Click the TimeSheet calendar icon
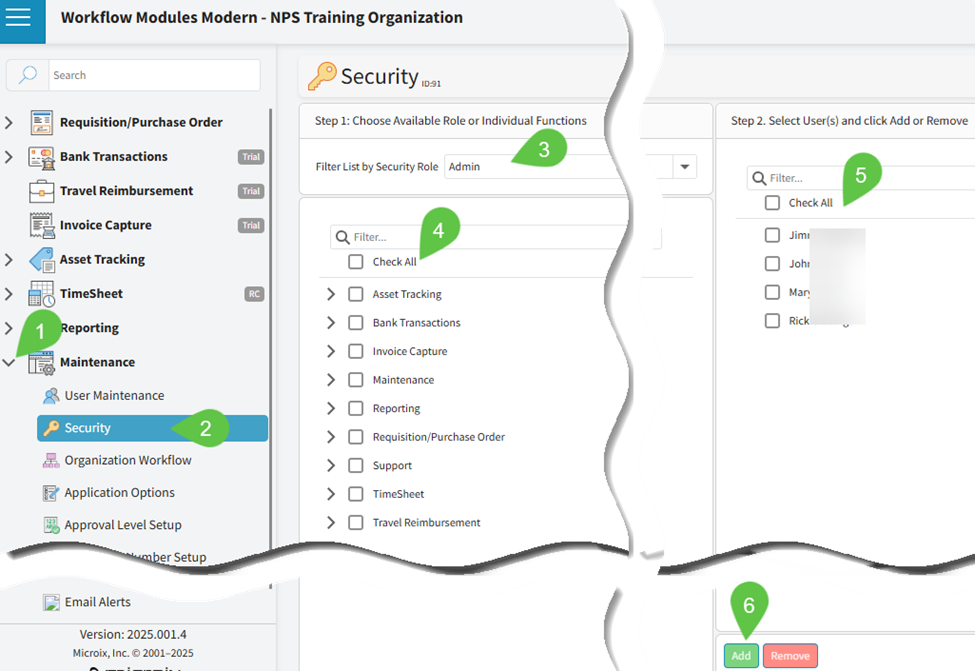This screenshot has height=671, width=975. [42, 294]
